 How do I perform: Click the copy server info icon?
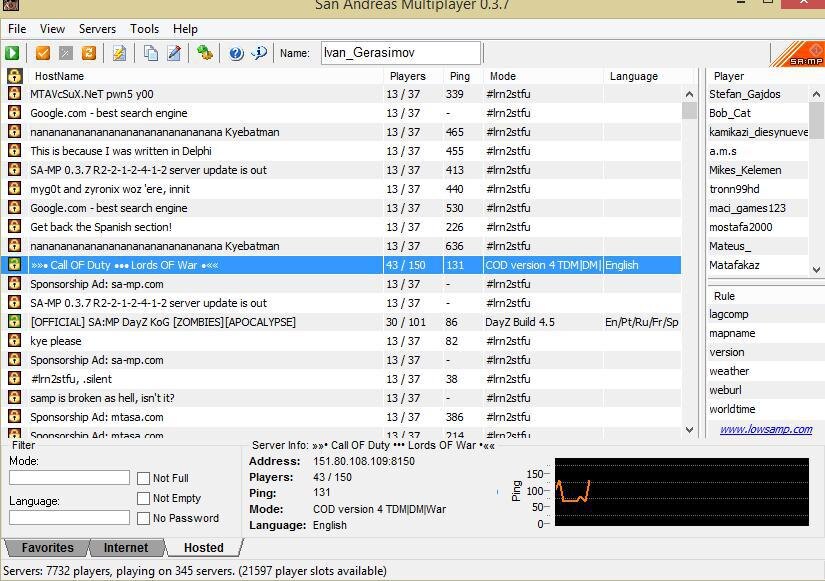pos(151,52)
